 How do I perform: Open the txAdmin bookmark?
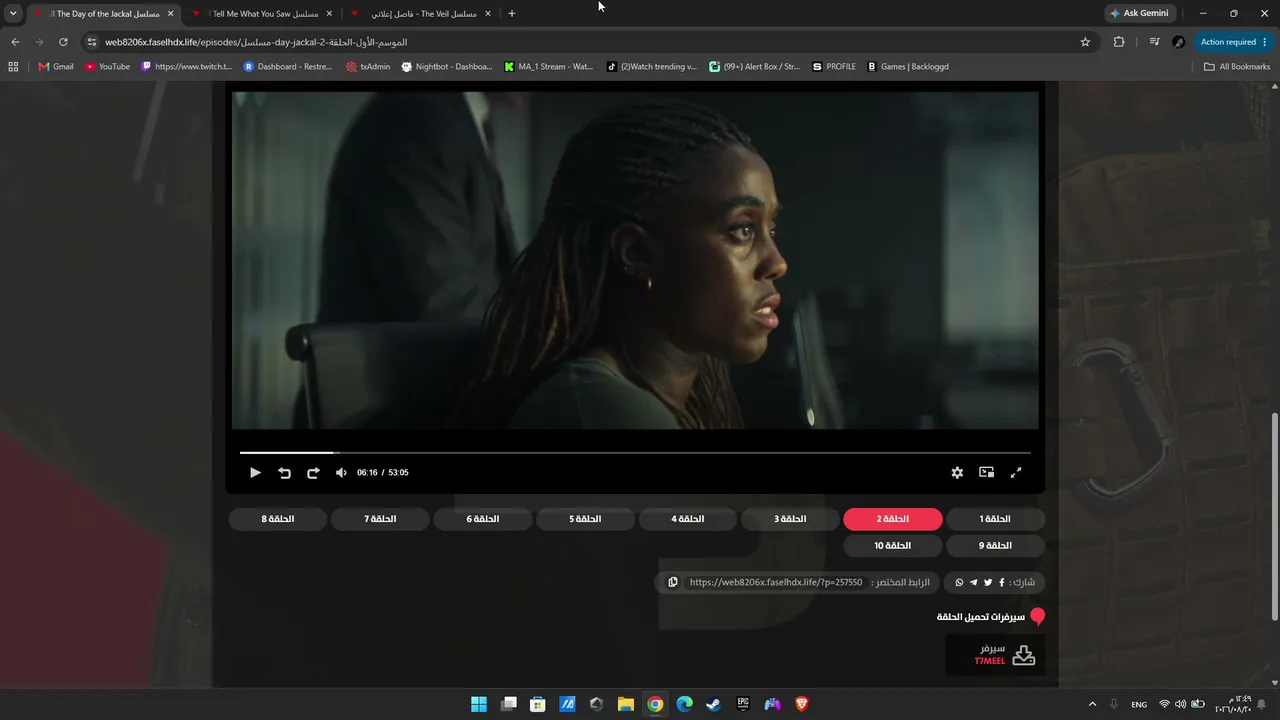368,67
